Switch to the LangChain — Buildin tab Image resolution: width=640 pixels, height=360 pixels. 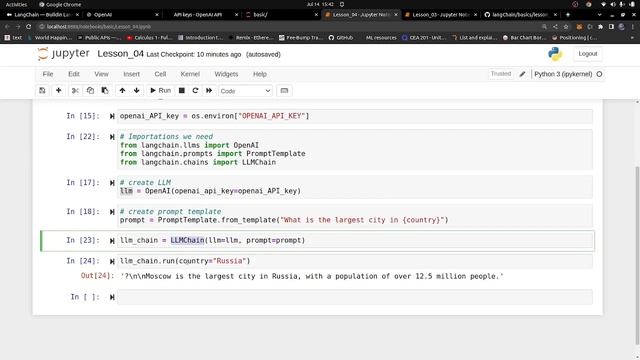pos(42,15)
